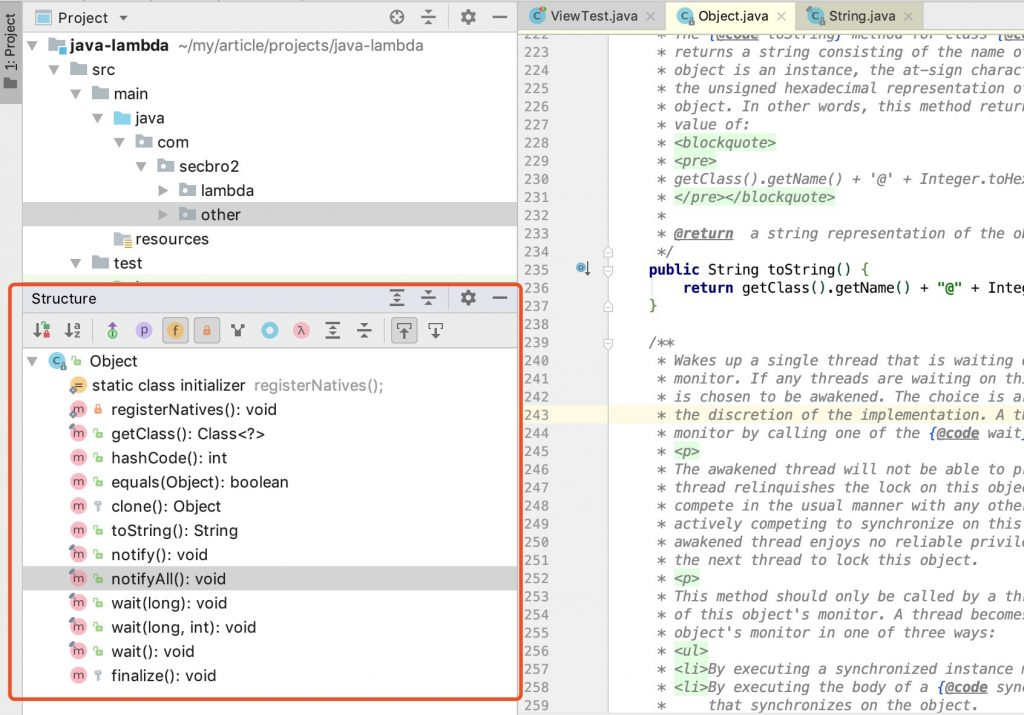
Task: Click the "1: Project" tool window button
Action: [x=11, y=45]
